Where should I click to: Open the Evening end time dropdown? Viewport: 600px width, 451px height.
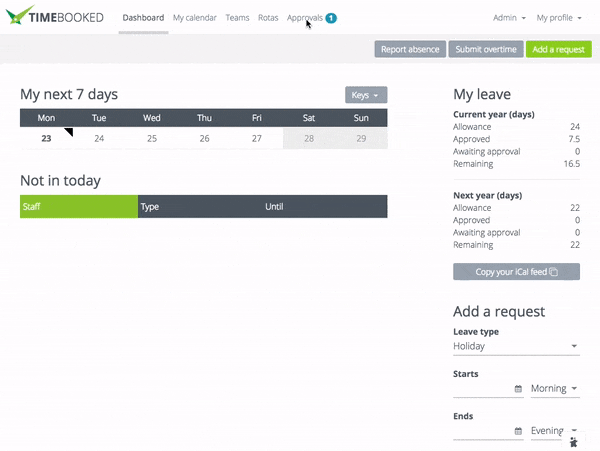[x=555, y=431]
